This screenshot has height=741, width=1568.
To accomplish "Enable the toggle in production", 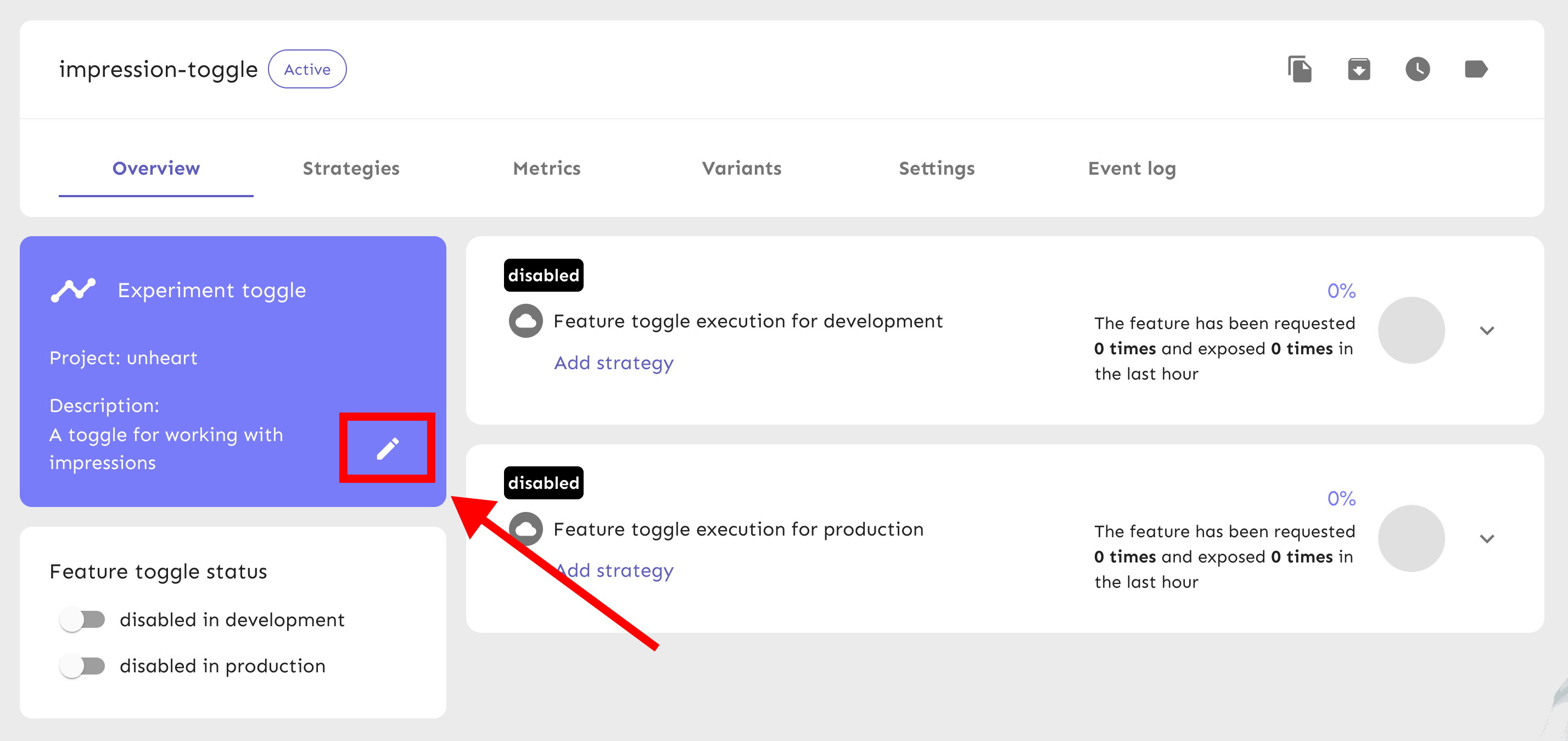I will pos(82,666).
